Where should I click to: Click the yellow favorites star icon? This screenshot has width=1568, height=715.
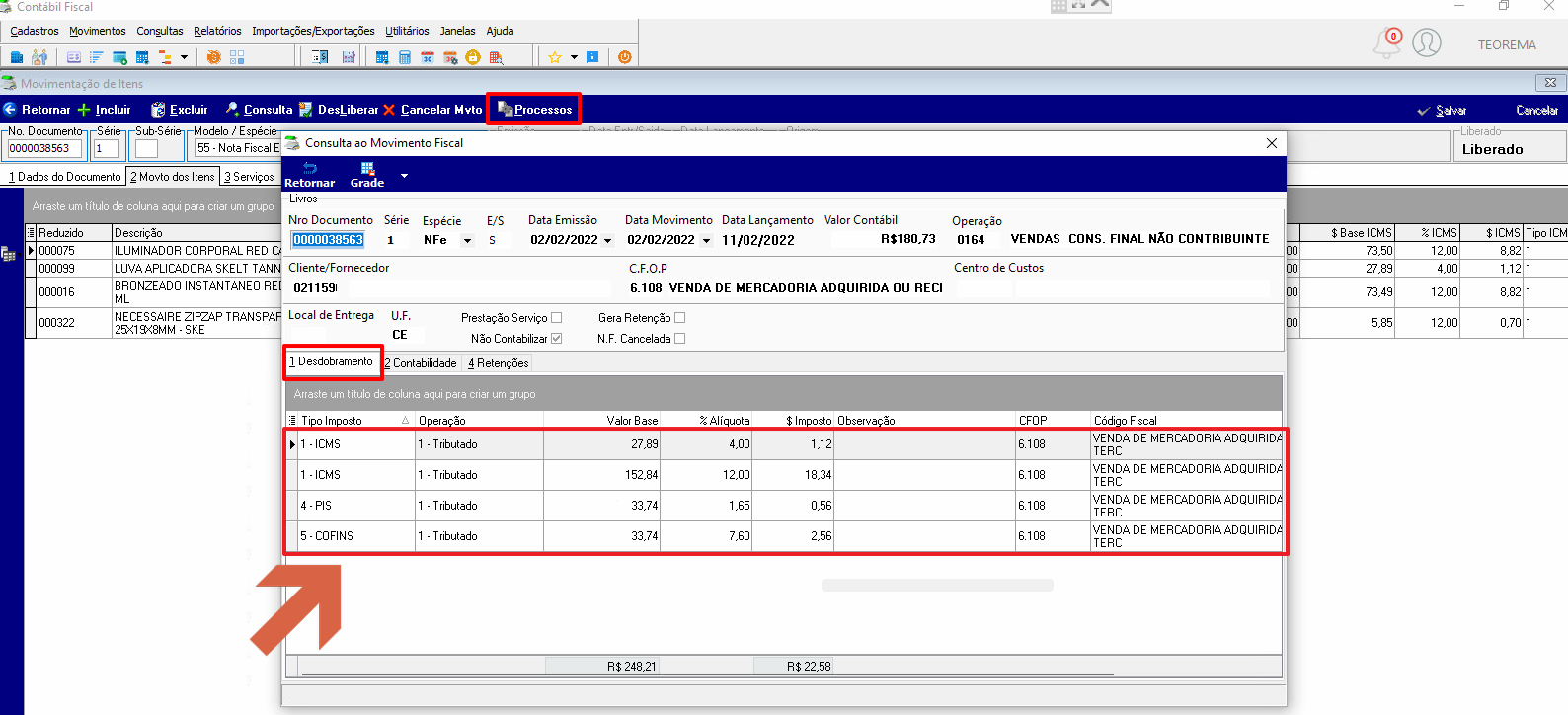(555, 57)
